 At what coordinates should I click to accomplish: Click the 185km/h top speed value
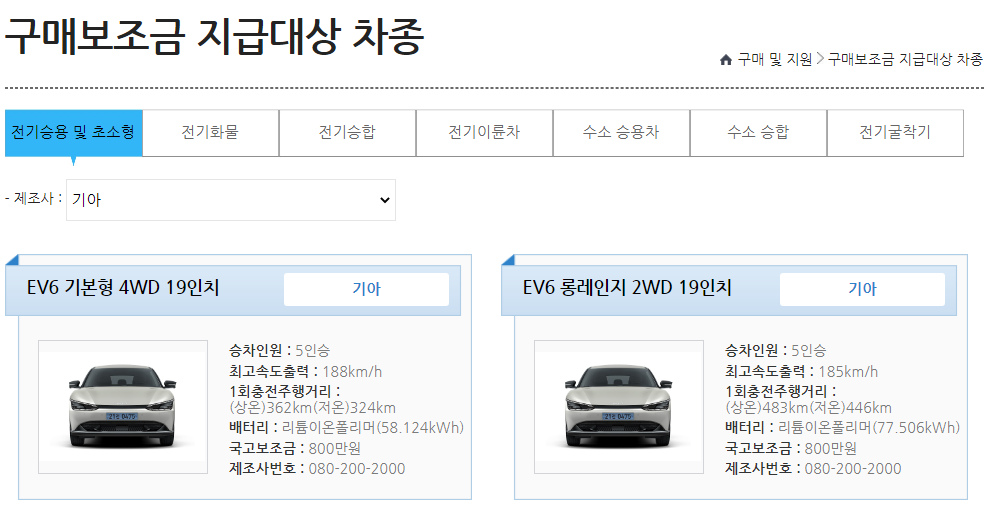click(848, 372)
